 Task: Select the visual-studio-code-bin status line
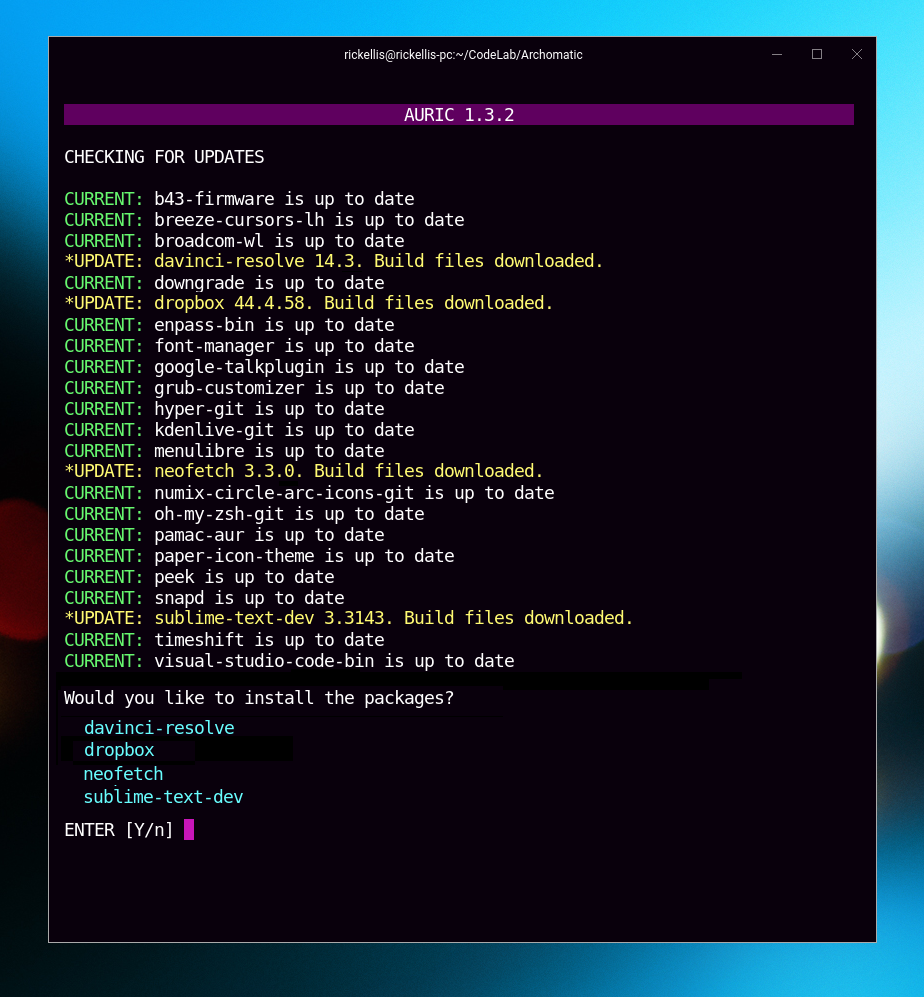pyautogui.click(x=289, y=661)
